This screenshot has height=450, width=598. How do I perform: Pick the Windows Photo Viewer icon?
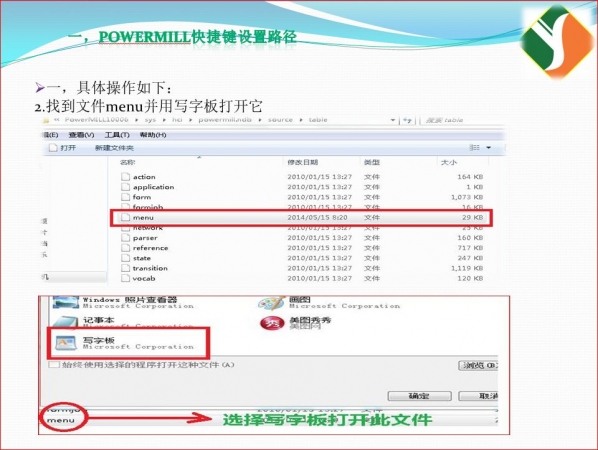tap(66, 302)
